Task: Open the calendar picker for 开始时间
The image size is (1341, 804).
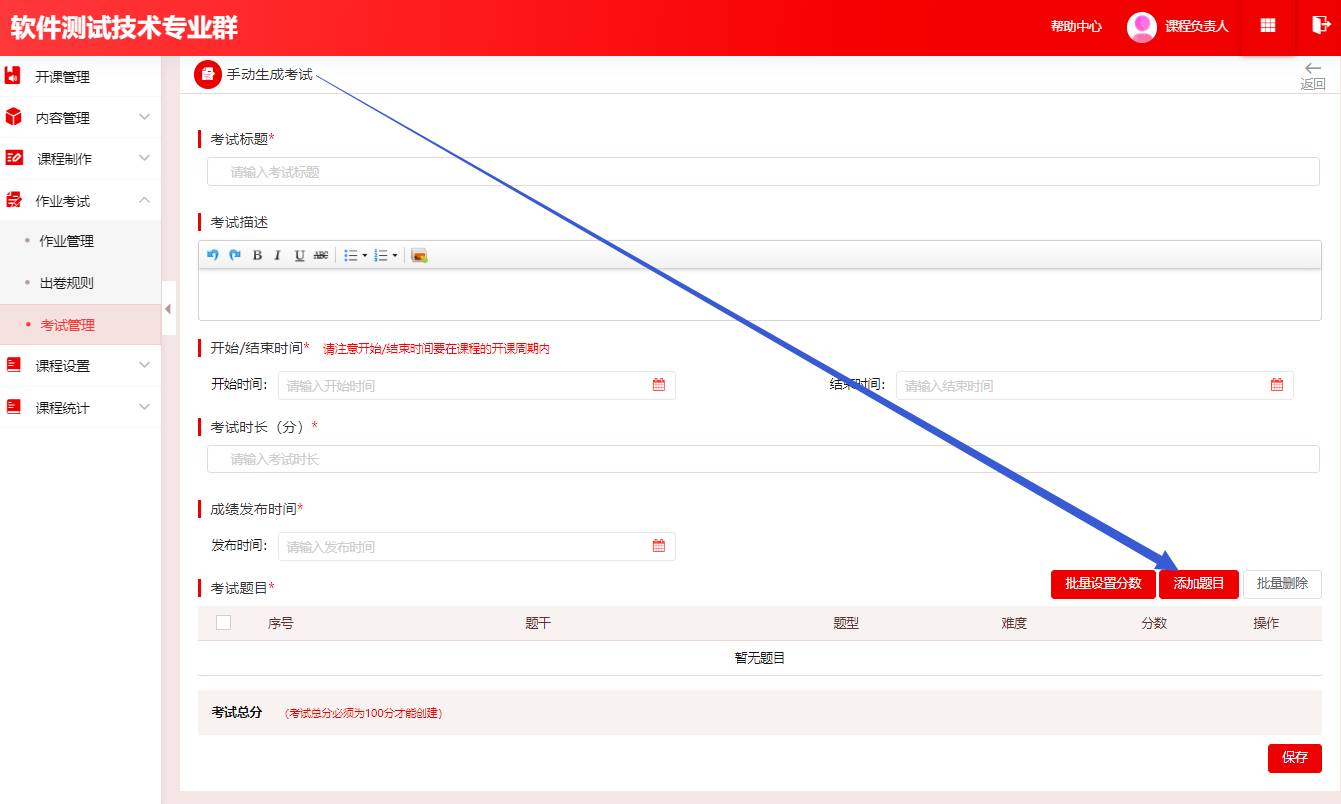Action: 659,385
